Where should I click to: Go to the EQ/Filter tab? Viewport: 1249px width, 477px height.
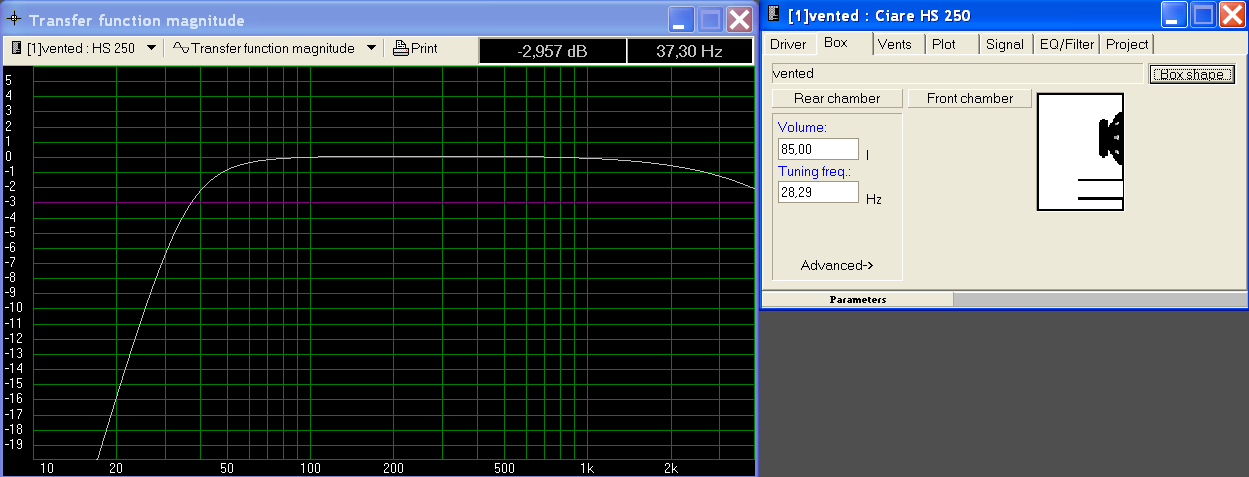pyautogui.click(x=1067, y=44)
